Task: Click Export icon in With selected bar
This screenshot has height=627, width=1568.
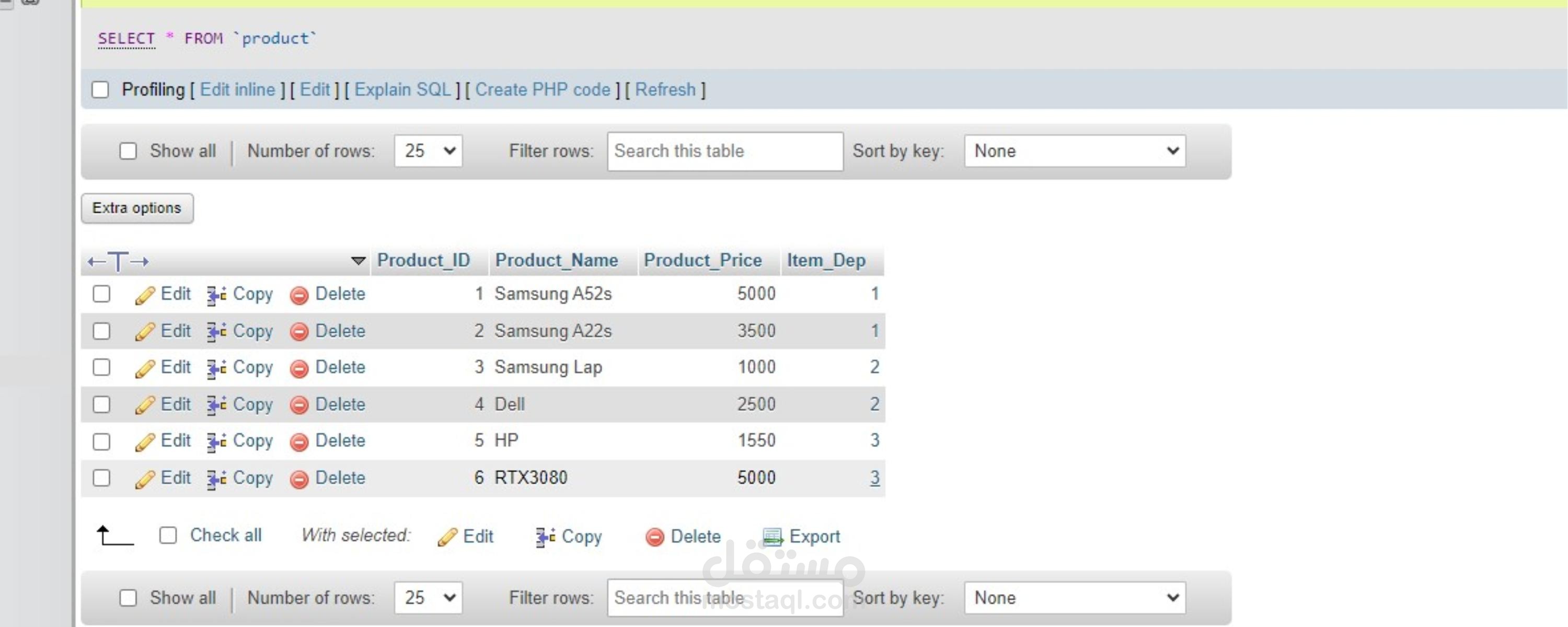Action: point(773,537)
